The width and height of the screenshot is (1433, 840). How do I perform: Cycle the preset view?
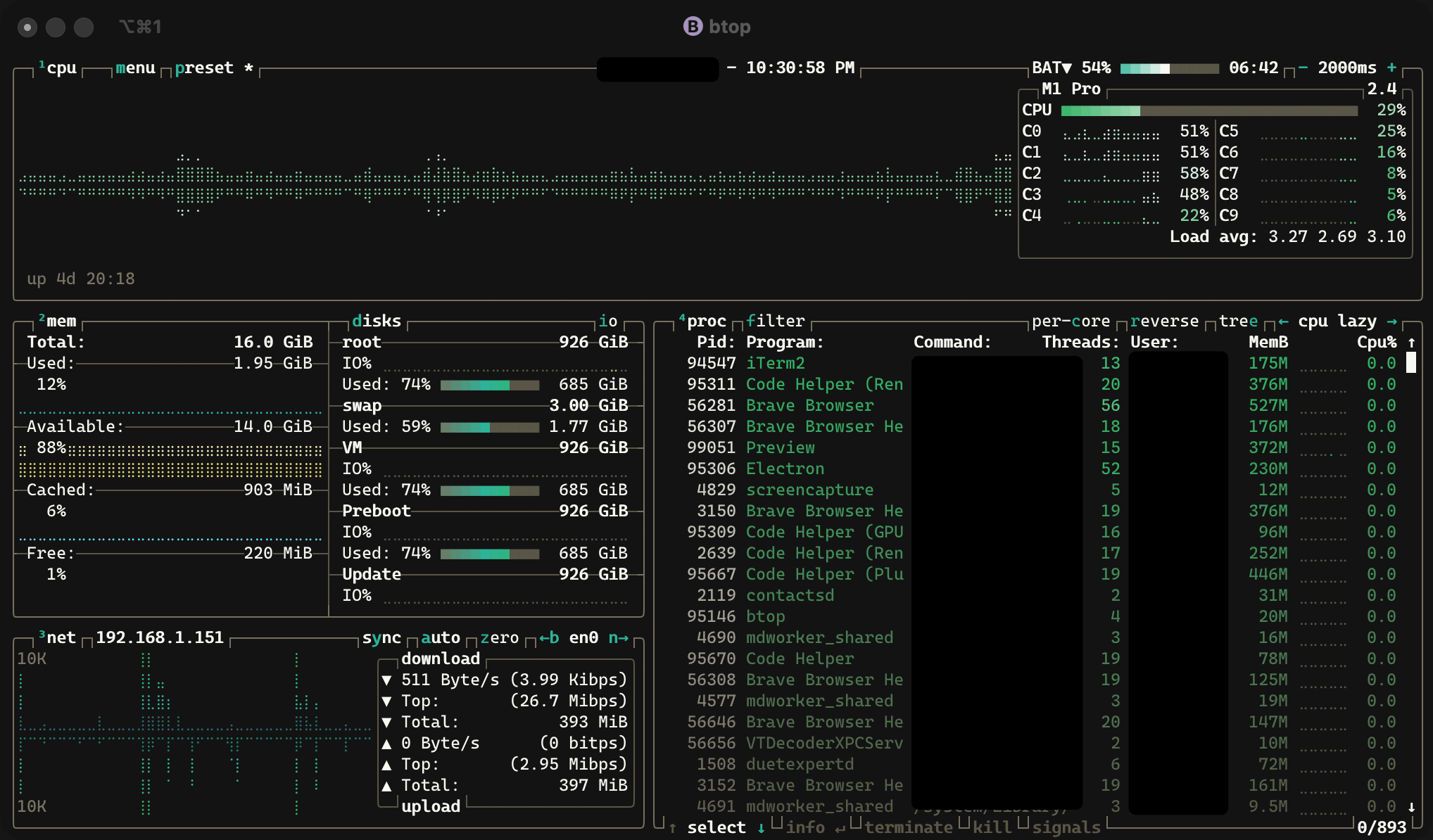204,68
